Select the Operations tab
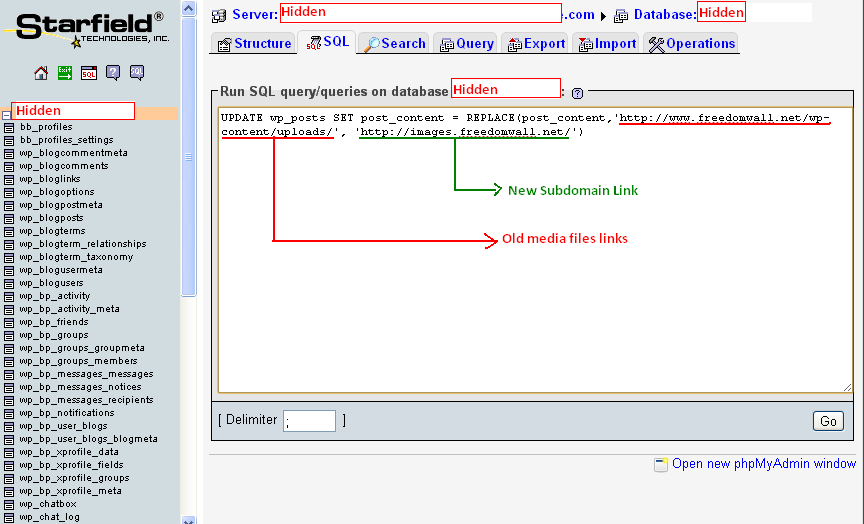This screenshot has height=524, width=864. click(x=691, y=43)
